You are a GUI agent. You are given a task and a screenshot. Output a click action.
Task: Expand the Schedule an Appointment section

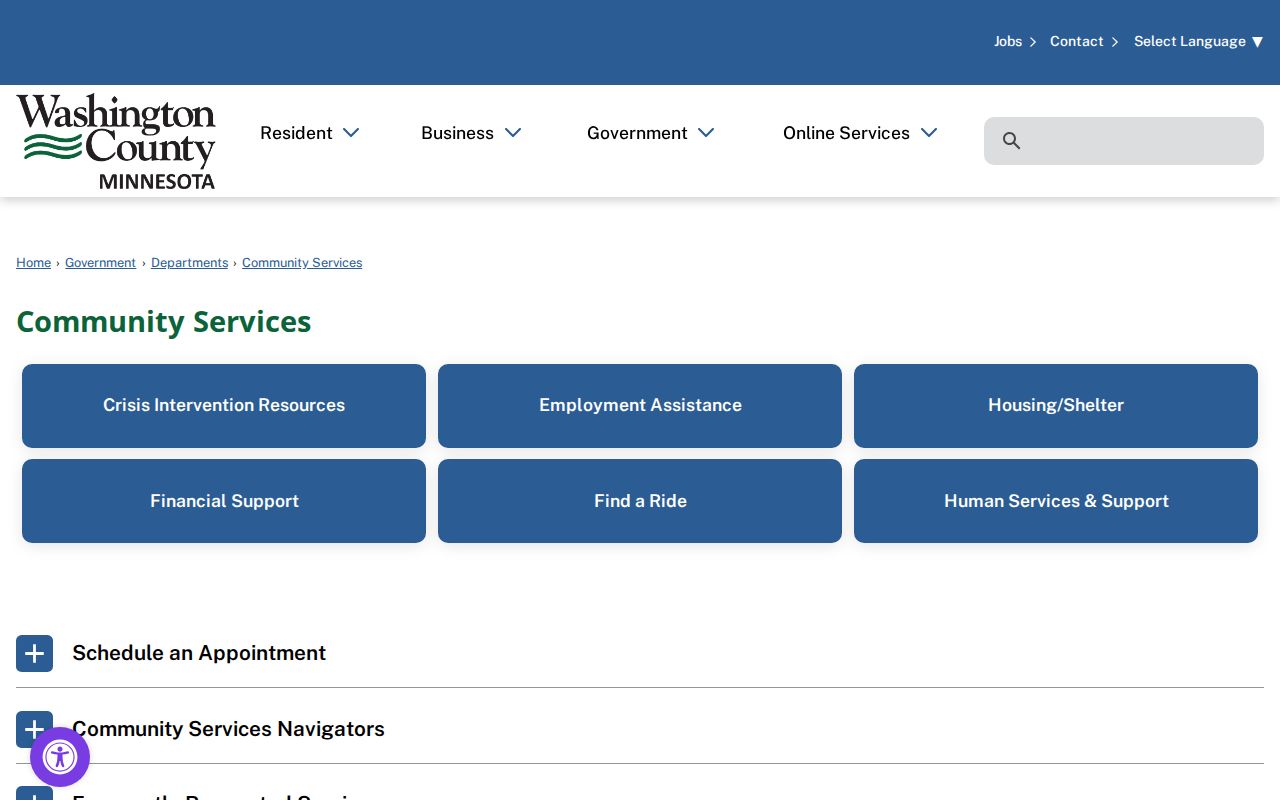[34, 653]
